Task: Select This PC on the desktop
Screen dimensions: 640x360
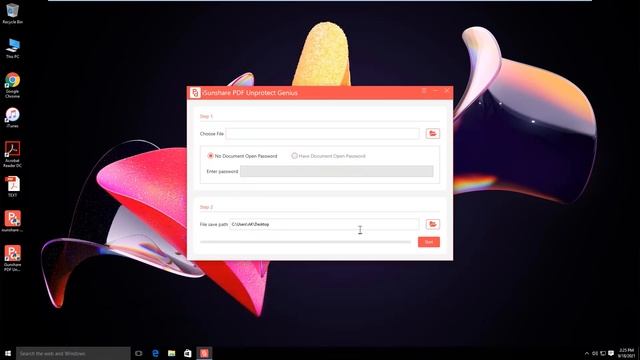Action: coord(13,48)
